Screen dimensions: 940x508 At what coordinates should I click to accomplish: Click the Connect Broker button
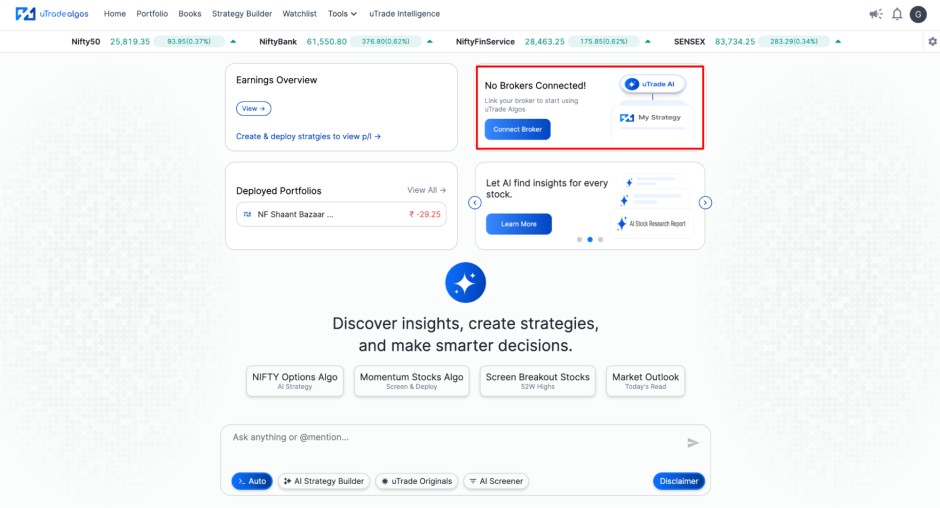click(517, 130)
